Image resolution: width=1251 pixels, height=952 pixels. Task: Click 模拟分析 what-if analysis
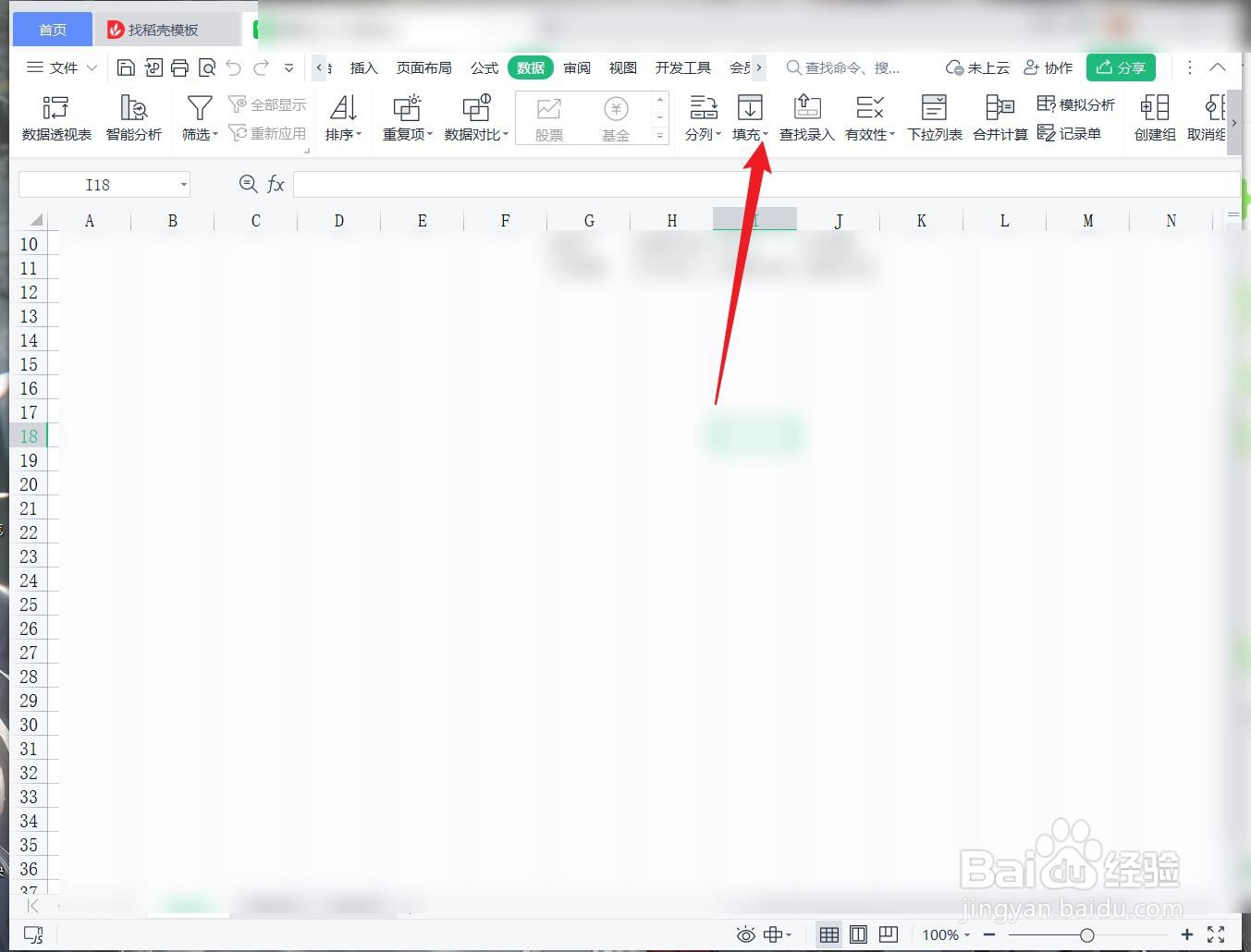point(1076,104)
